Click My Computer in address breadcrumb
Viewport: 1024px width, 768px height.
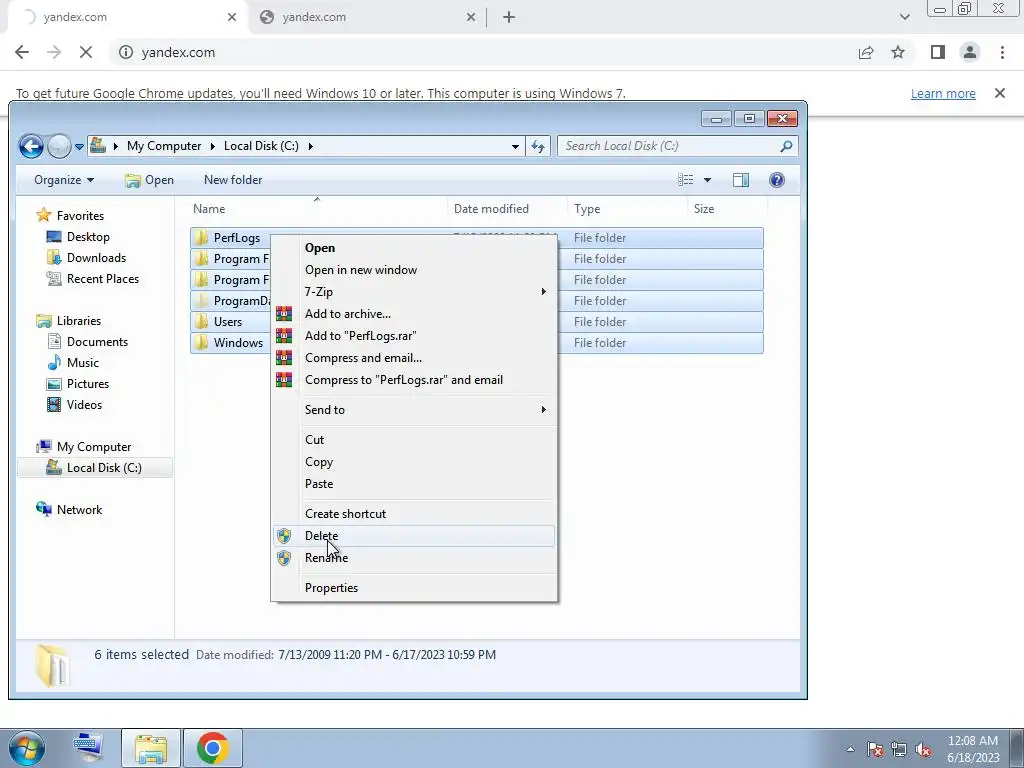coord(164,146)
